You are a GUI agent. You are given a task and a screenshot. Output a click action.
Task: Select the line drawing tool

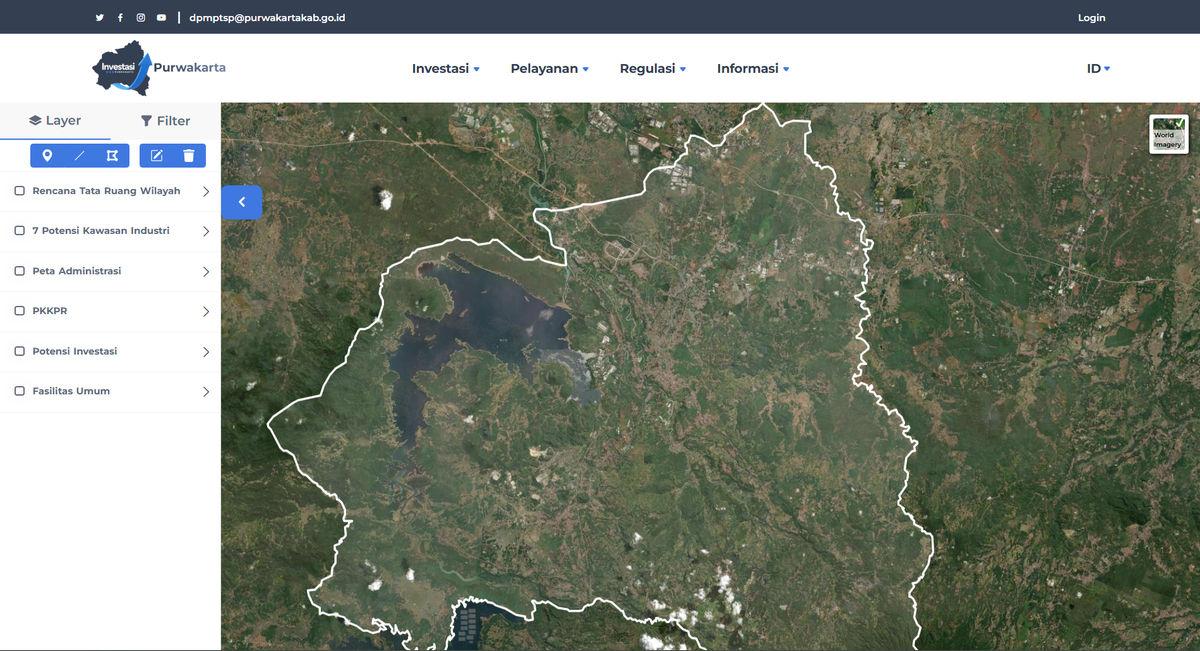point(80,155)
